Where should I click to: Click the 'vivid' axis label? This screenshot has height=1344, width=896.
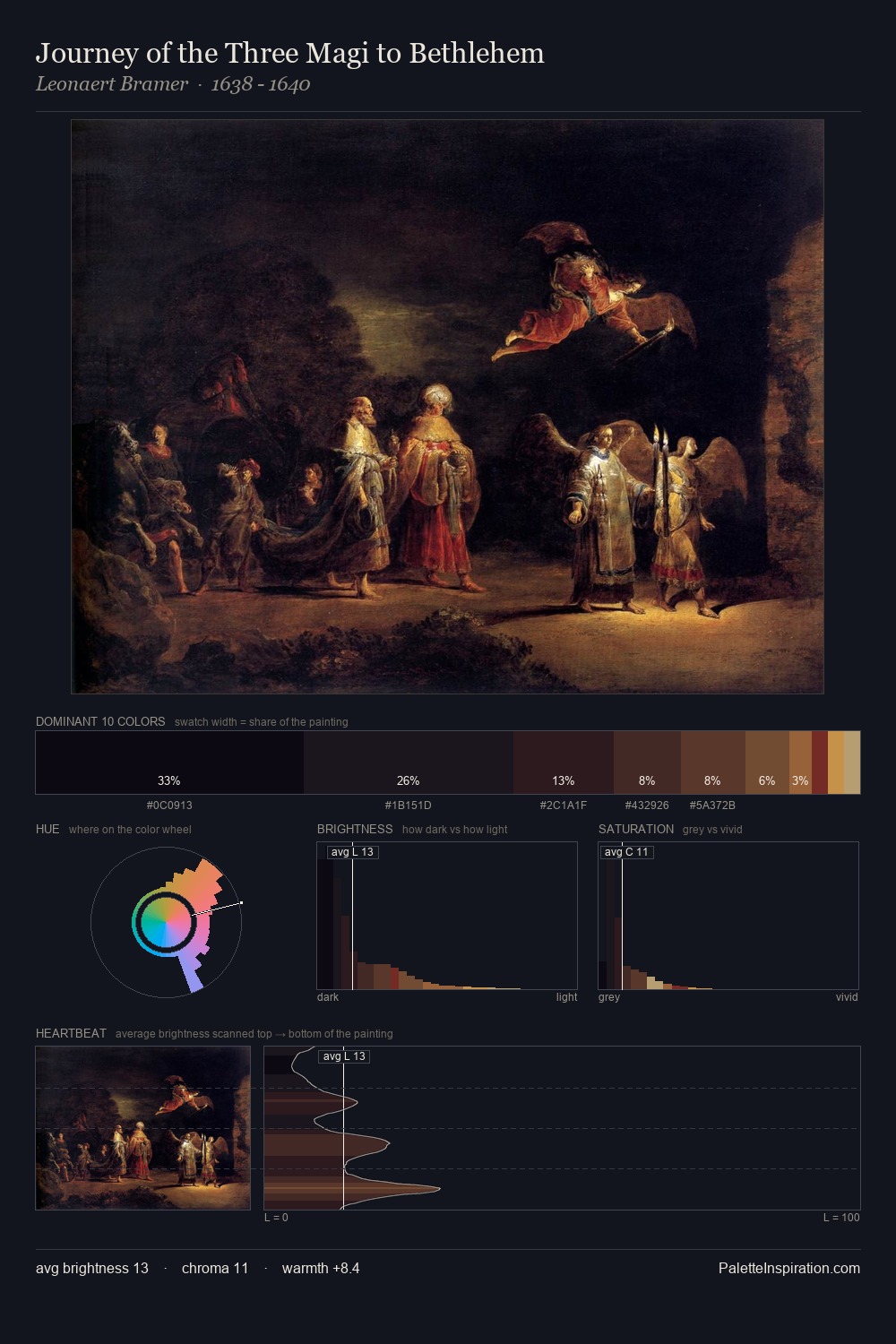847,997
